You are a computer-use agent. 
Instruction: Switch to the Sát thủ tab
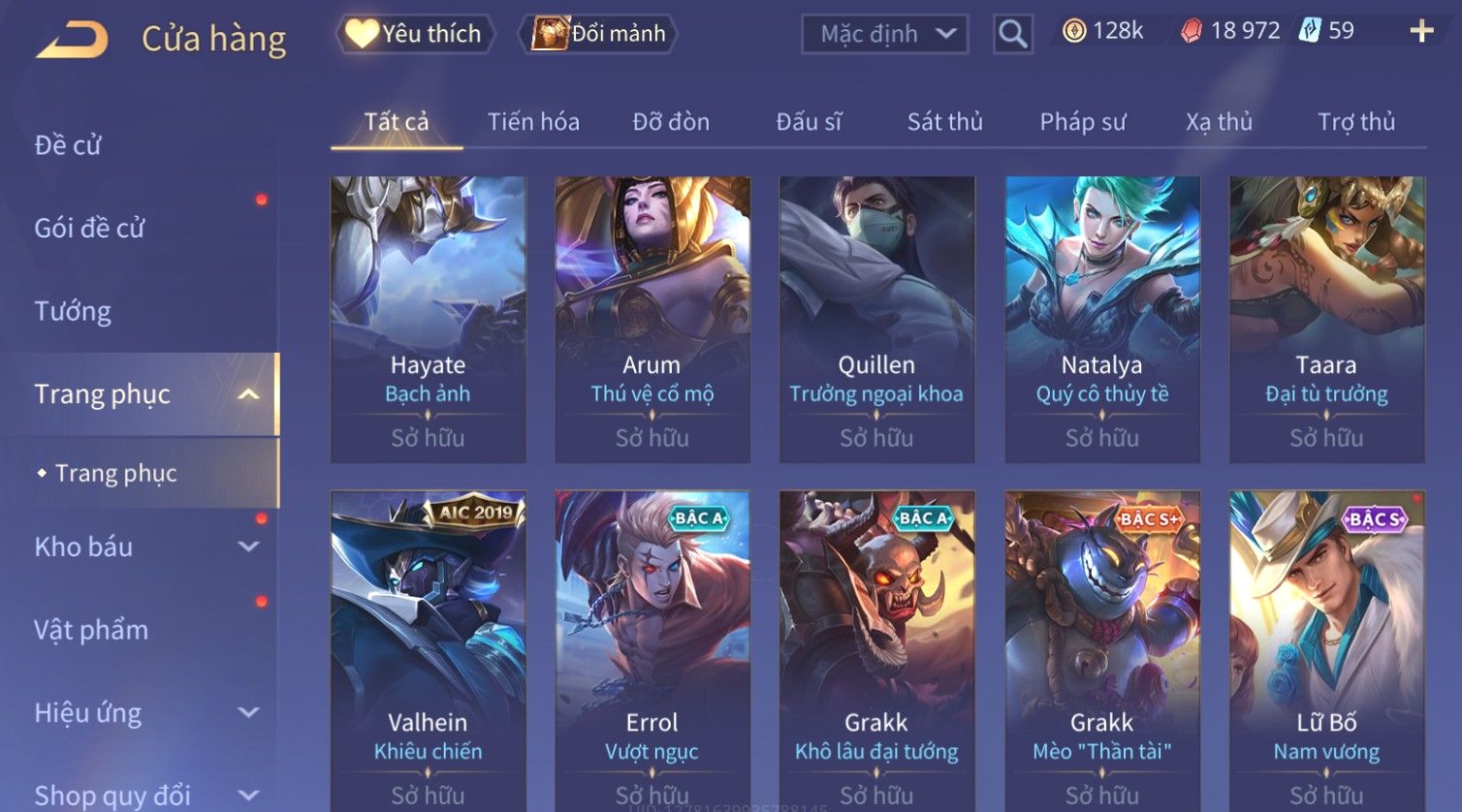(944, 122)
